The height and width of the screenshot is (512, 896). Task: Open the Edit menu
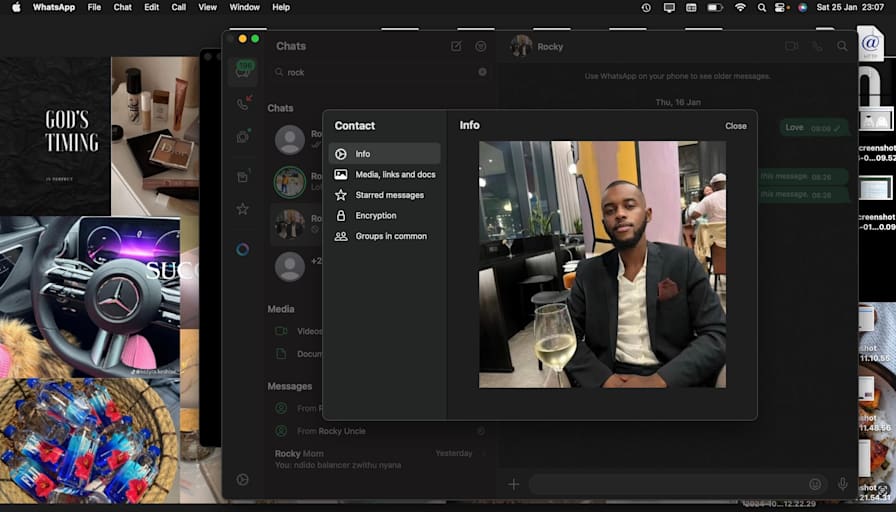coord(151,7)
